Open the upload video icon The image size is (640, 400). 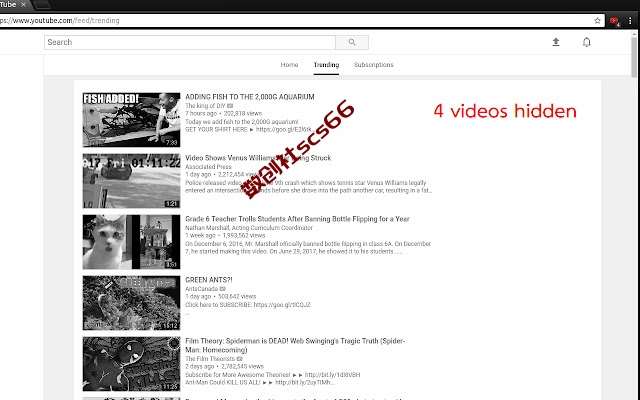(556, 42)
